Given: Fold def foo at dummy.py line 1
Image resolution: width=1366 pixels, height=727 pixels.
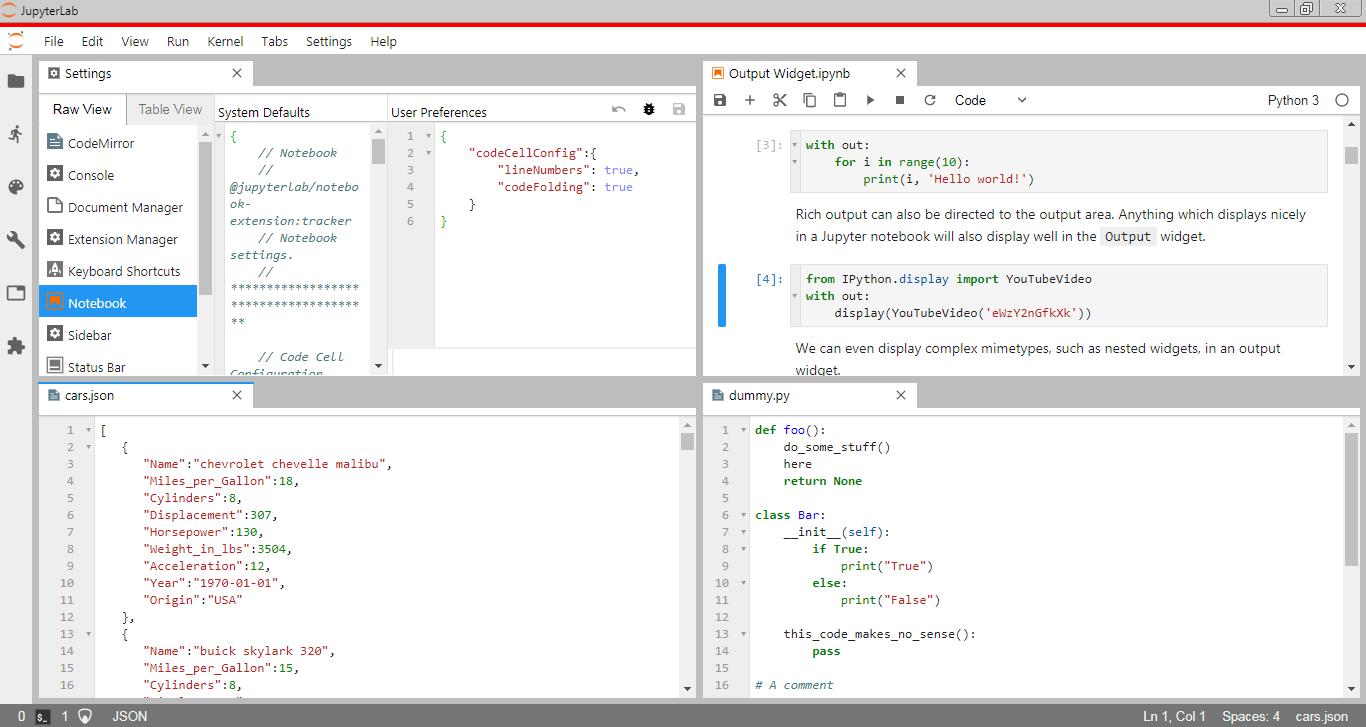Looking at the screenshot, I should 743,430.
